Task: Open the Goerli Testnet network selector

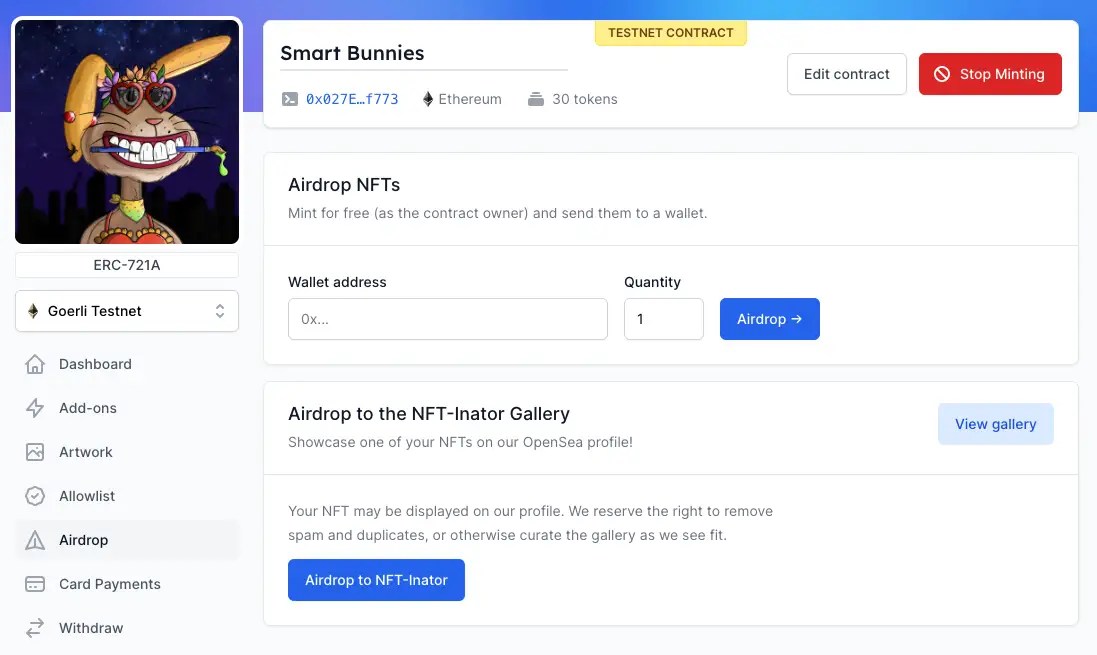Action: [126, 311]
